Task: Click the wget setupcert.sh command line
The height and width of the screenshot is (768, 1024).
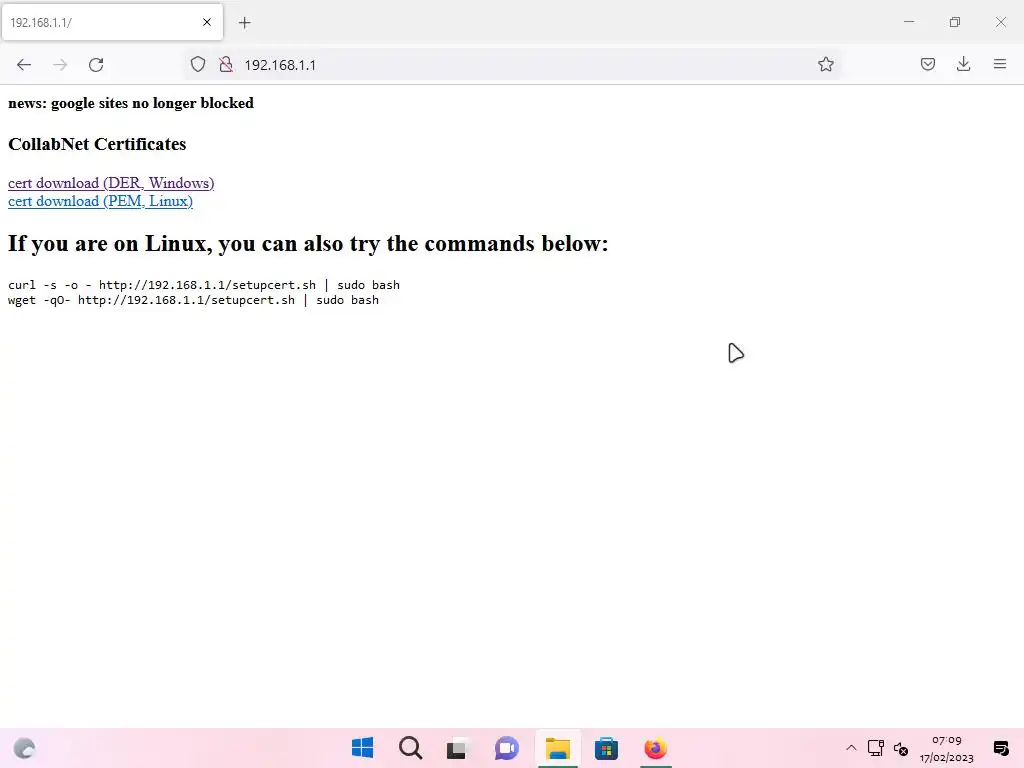Action: tap(193, 300)
